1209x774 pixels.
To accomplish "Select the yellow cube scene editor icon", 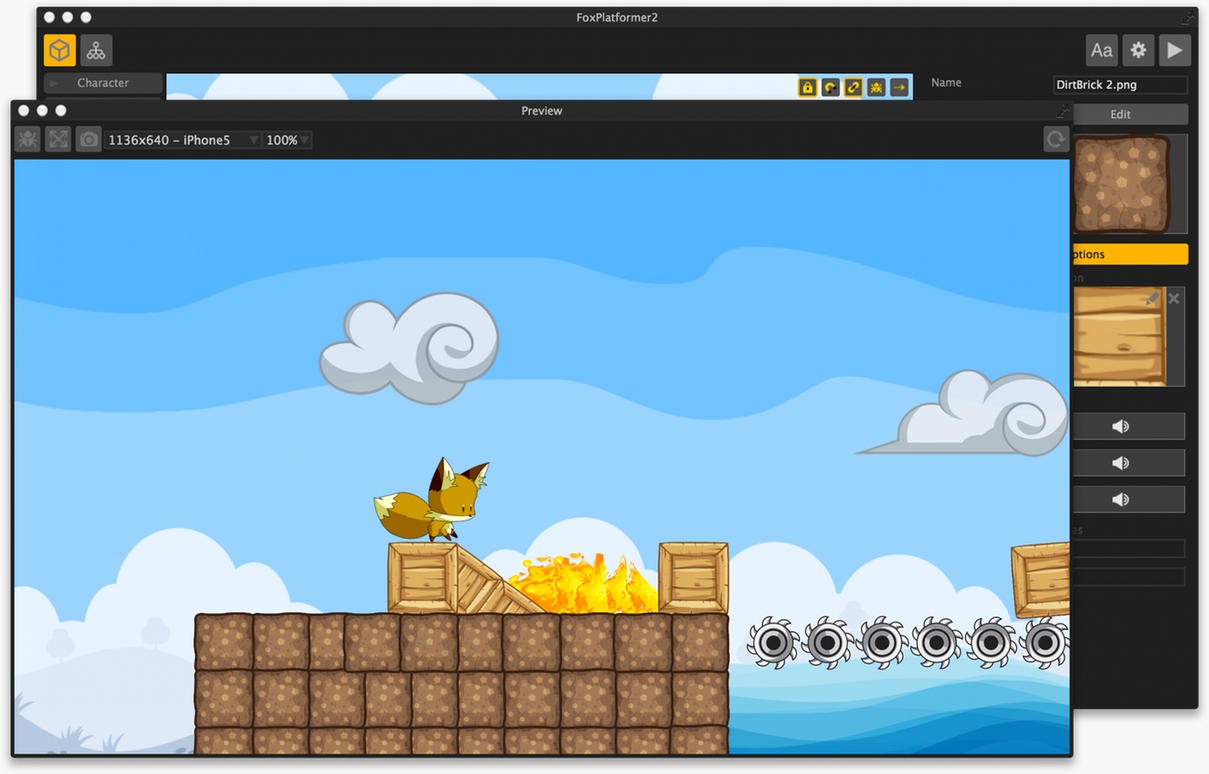I will pos(59,50).
